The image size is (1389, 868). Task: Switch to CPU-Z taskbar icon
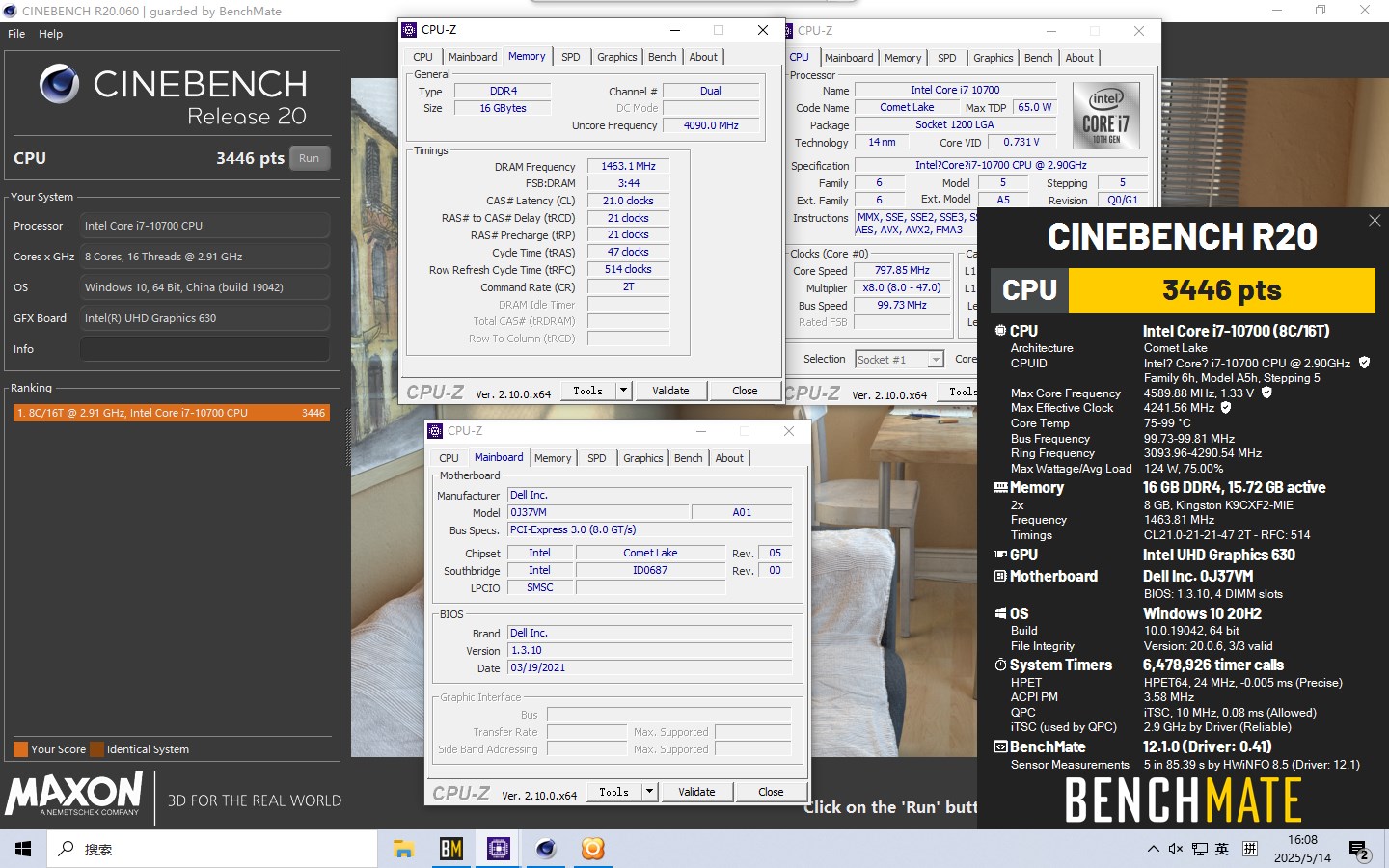(498, 849)
